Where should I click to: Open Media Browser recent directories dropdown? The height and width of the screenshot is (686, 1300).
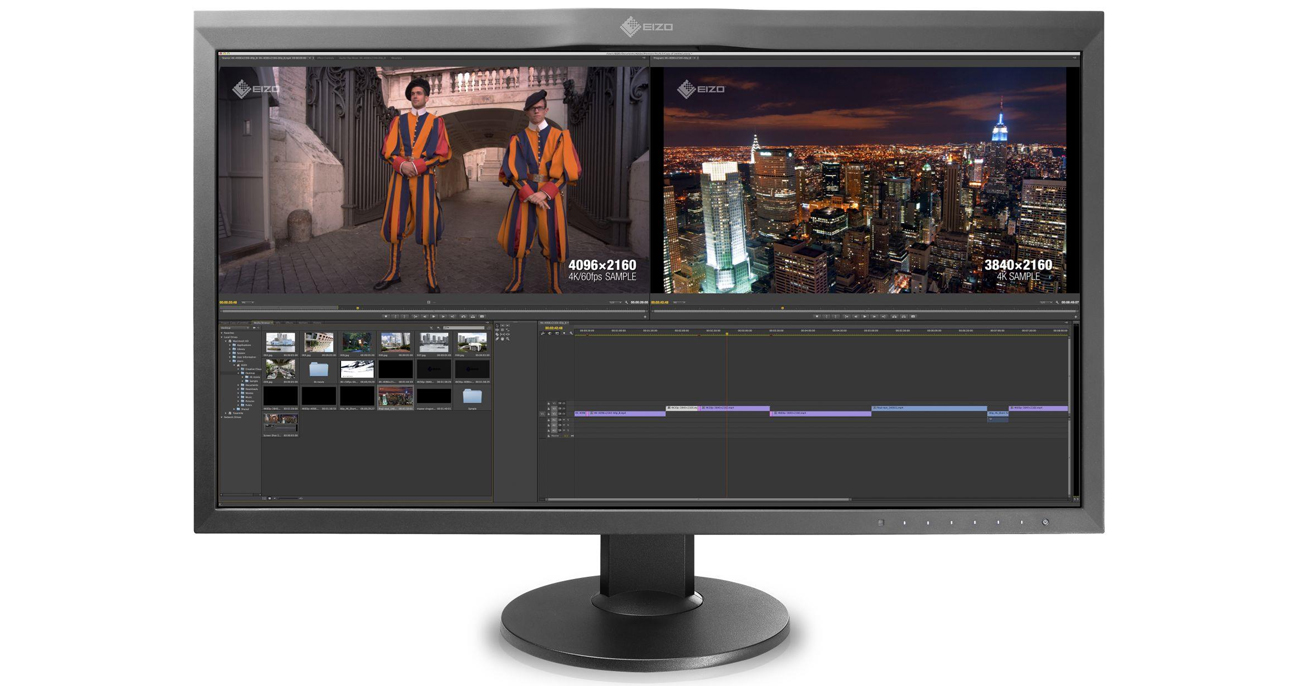235,328
